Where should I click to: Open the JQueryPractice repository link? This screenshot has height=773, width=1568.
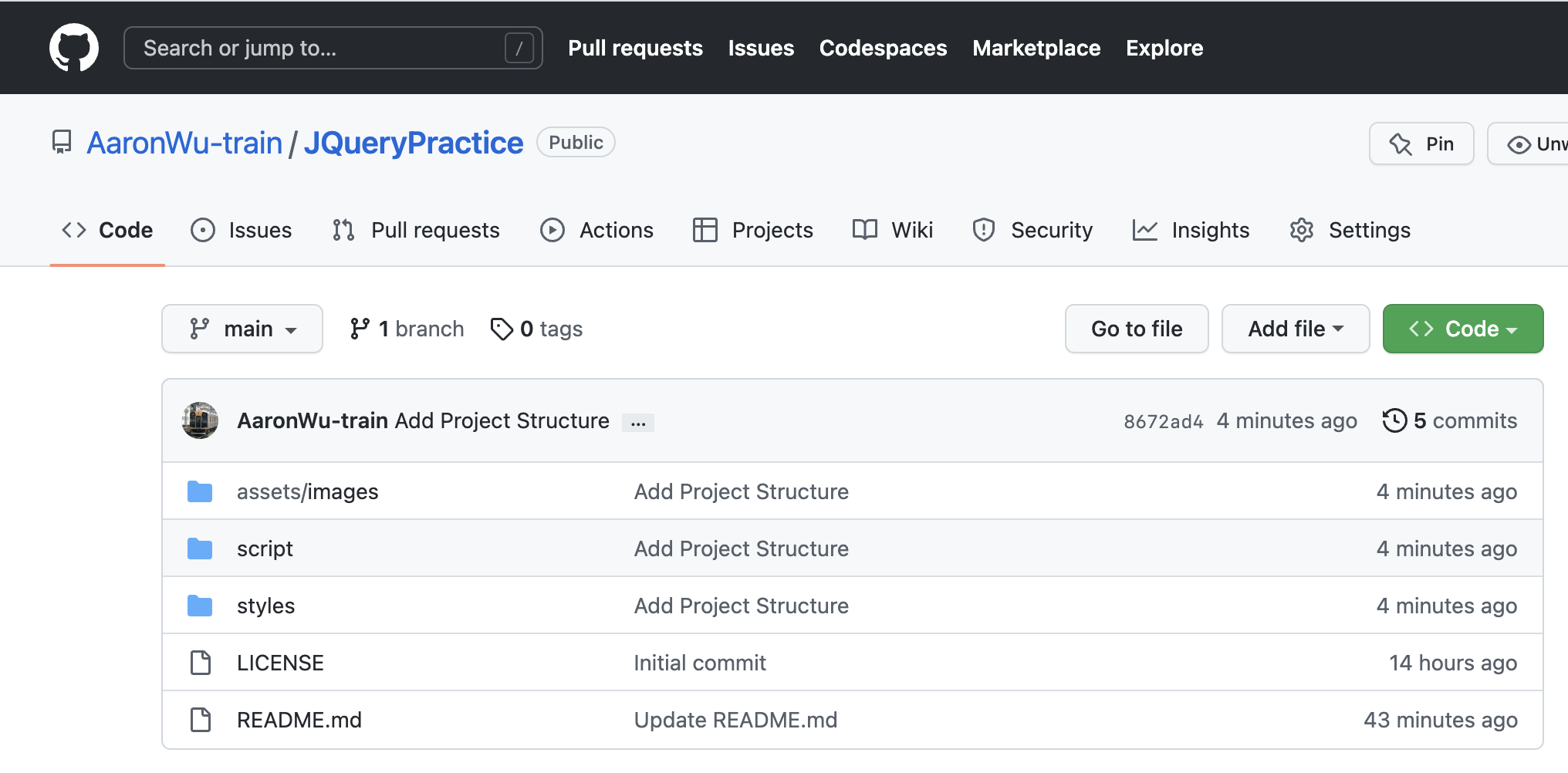414,143
